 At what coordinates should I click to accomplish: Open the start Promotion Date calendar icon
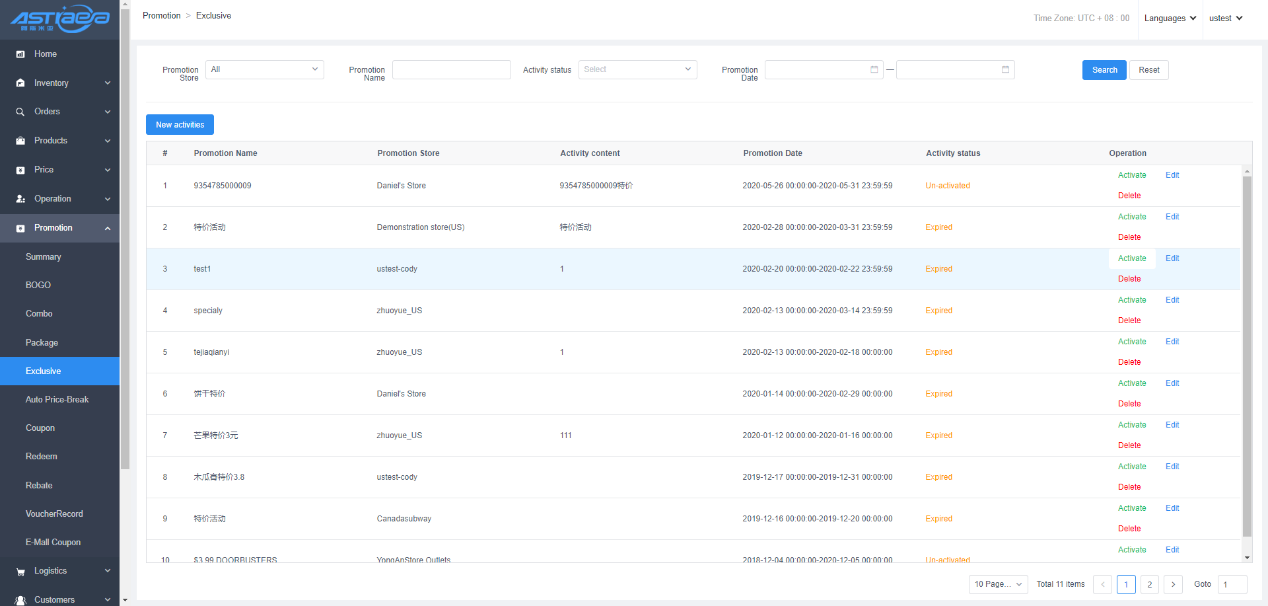874,69
